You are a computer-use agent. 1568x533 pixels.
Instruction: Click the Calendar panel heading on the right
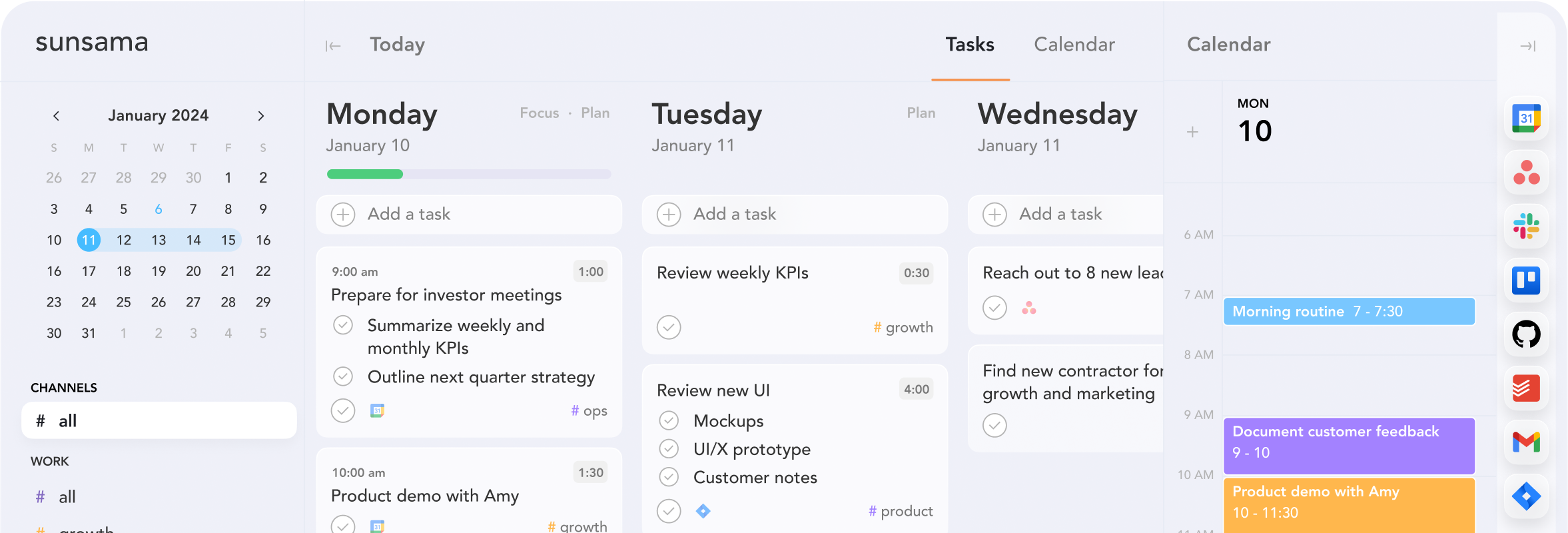tap(1229, 45)
